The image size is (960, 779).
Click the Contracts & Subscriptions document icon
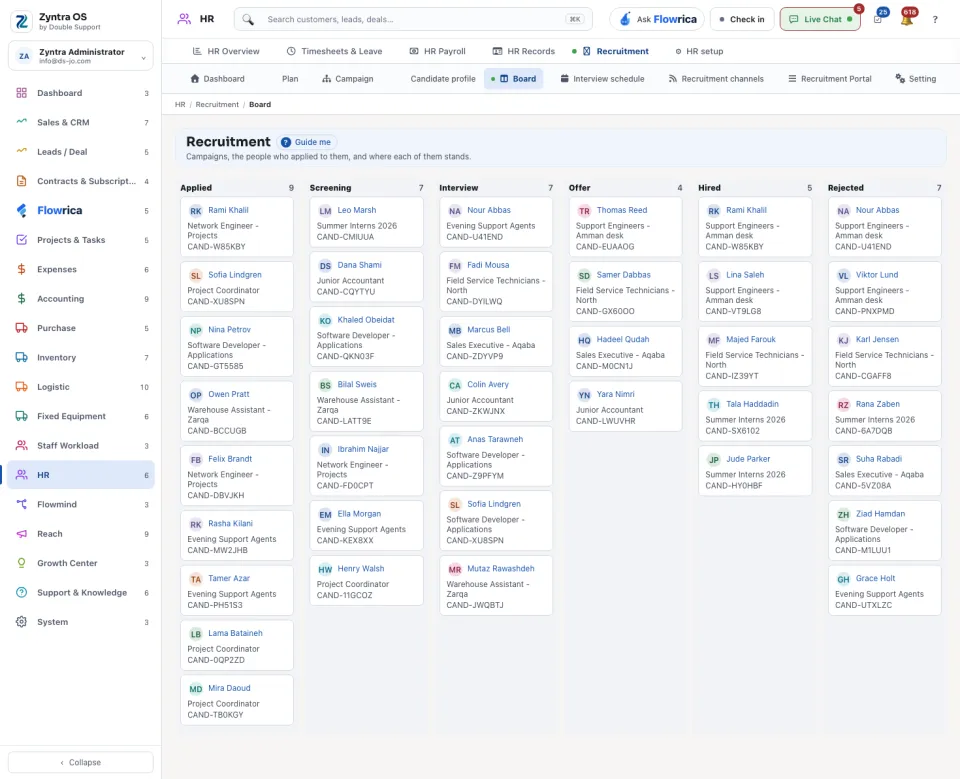tap(21, 181)
